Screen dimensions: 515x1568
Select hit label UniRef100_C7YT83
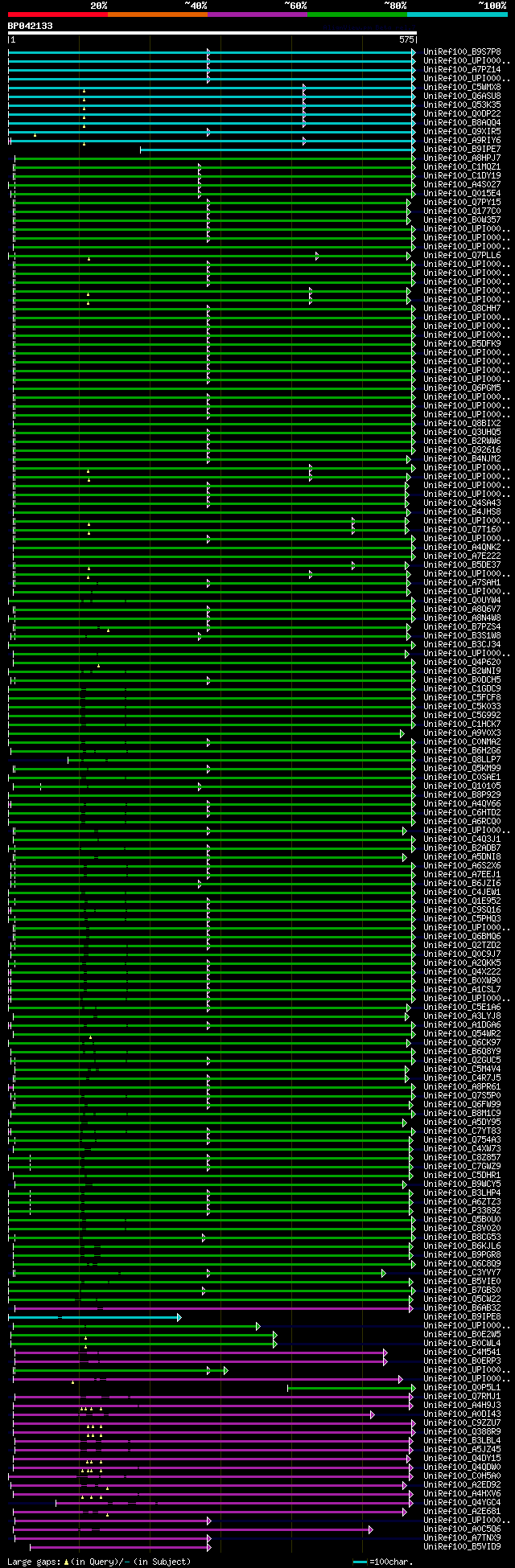[462, 1131]
